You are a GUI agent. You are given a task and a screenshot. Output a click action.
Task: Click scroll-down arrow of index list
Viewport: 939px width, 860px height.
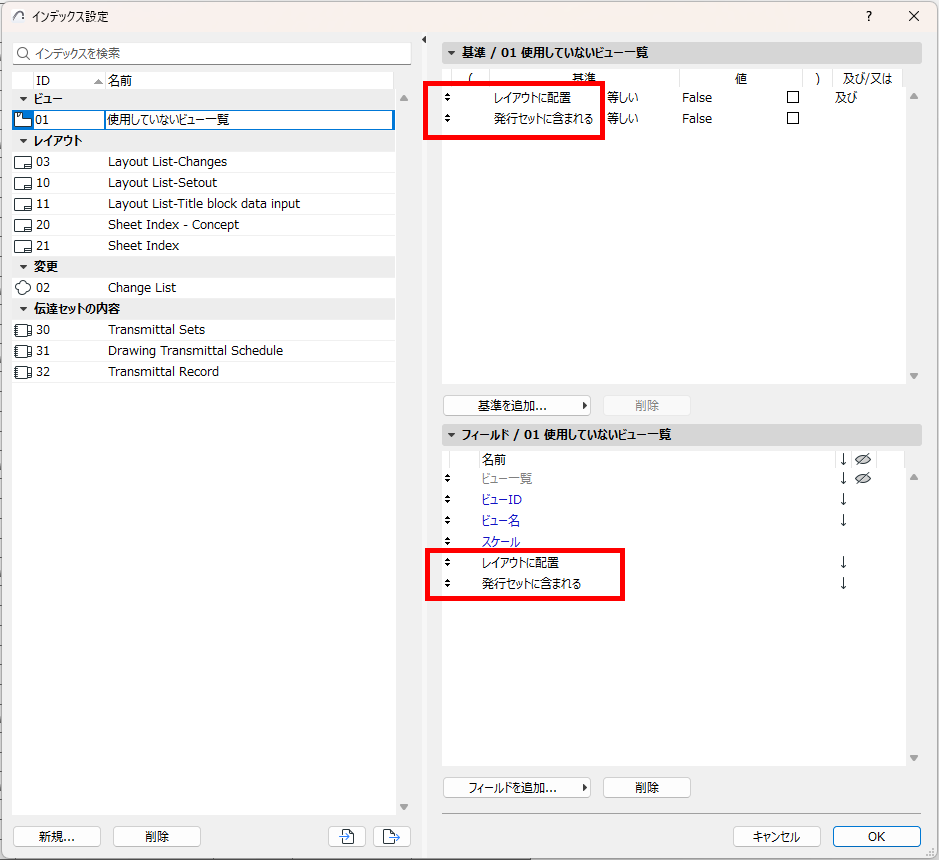[404, 807]
